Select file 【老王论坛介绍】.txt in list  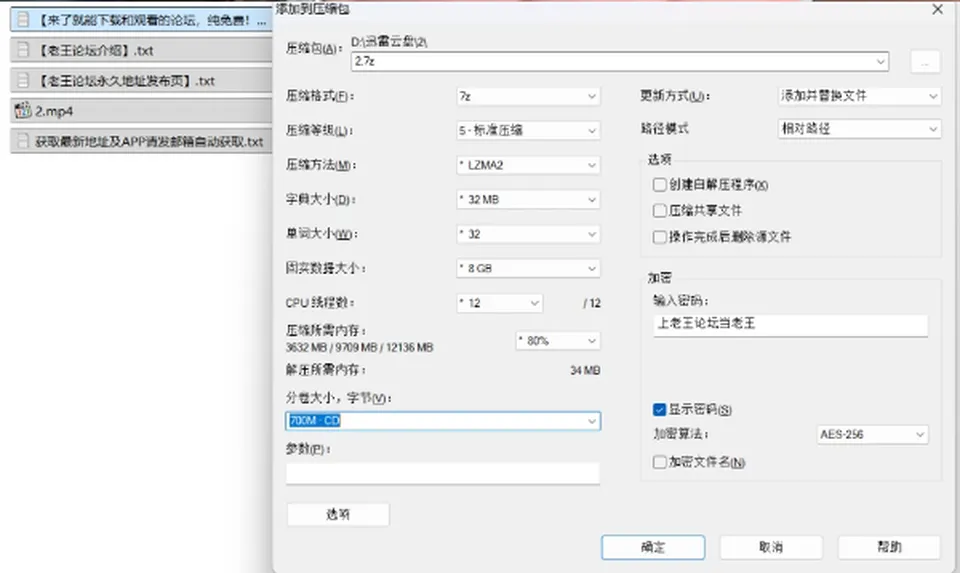point(141,50)
